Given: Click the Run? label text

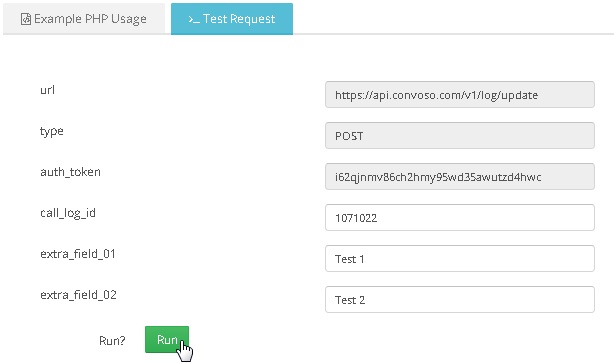Looking at the screenshot, I should (x=112, y=341).
